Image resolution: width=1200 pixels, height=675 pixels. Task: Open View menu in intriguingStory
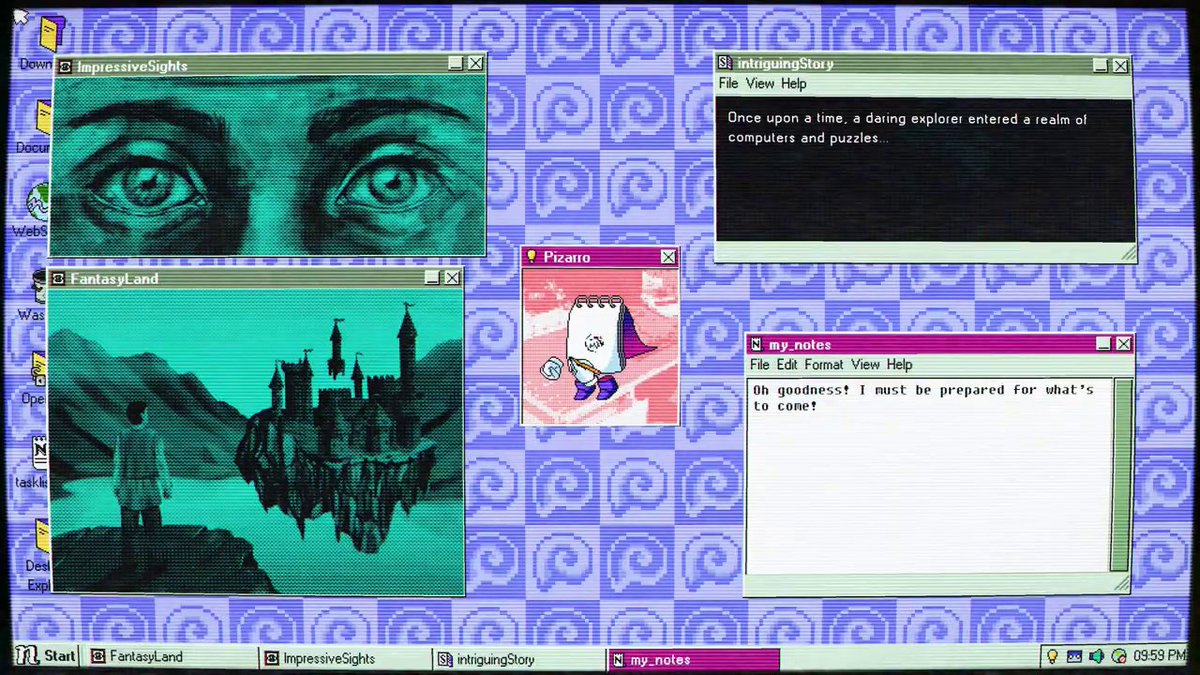tap(760, 84)
